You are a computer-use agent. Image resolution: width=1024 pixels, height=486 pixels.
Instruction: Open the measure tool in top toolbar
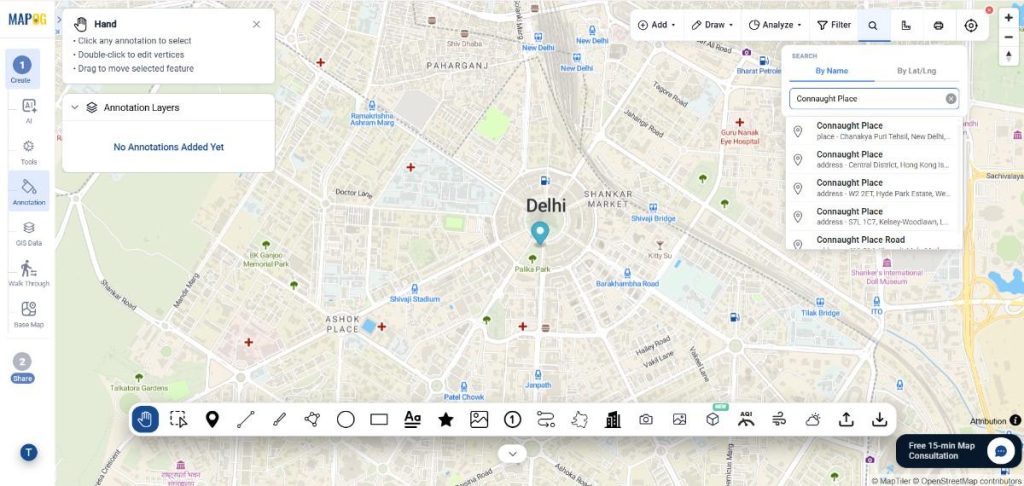[x=906, y=25]
